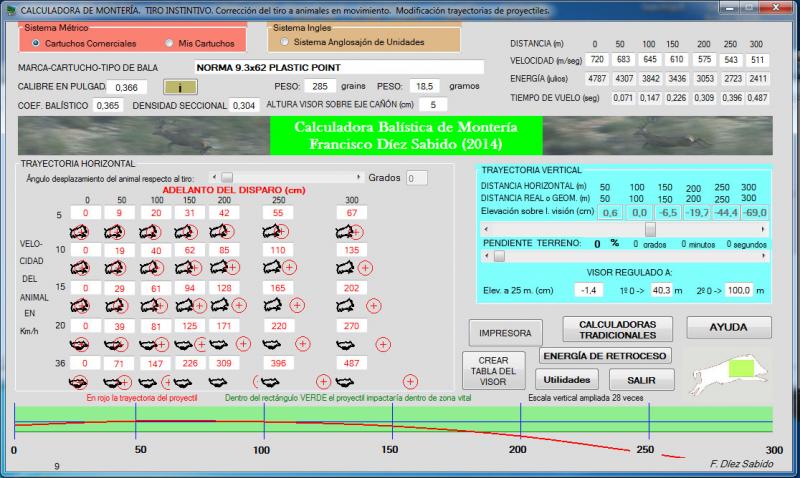This screenshot has width=800, height=478.
Task: Click the red crosshair under the 487 value
Action: click(410, 381)
